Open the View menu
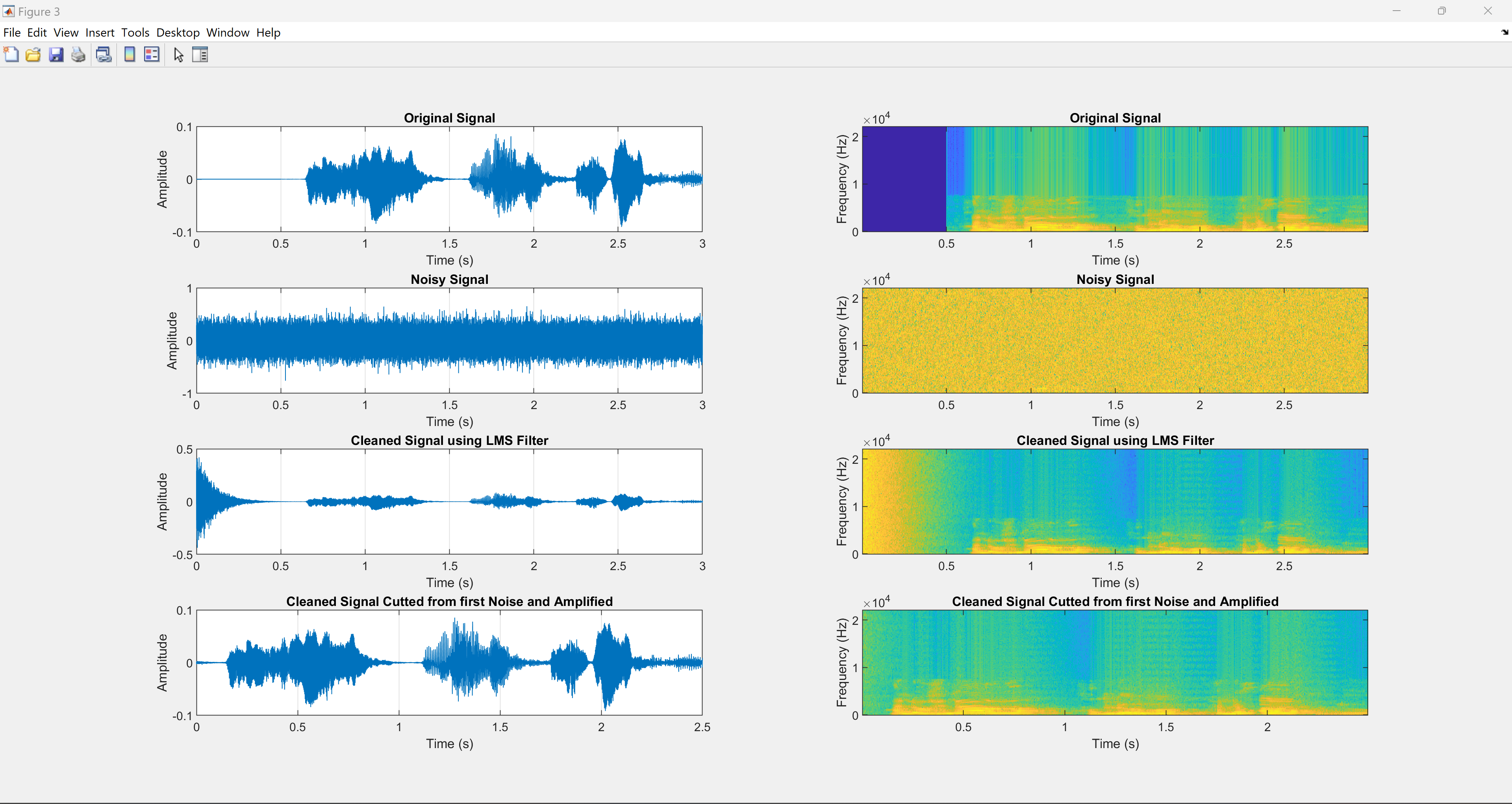This screenshot has height=804, width=1512. (x=66, y=32)
